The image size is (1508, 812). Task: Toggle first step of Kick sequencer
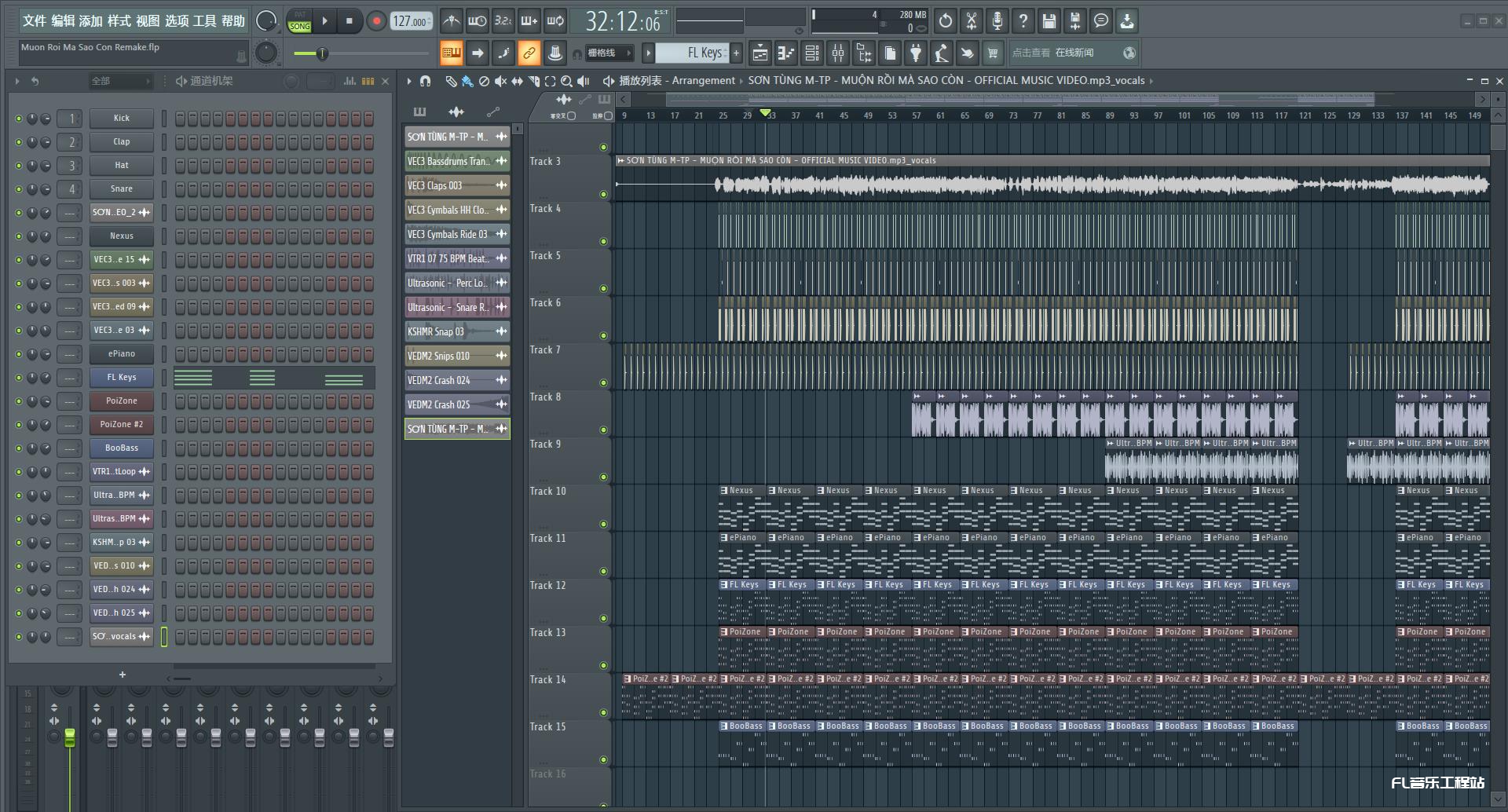180,119
